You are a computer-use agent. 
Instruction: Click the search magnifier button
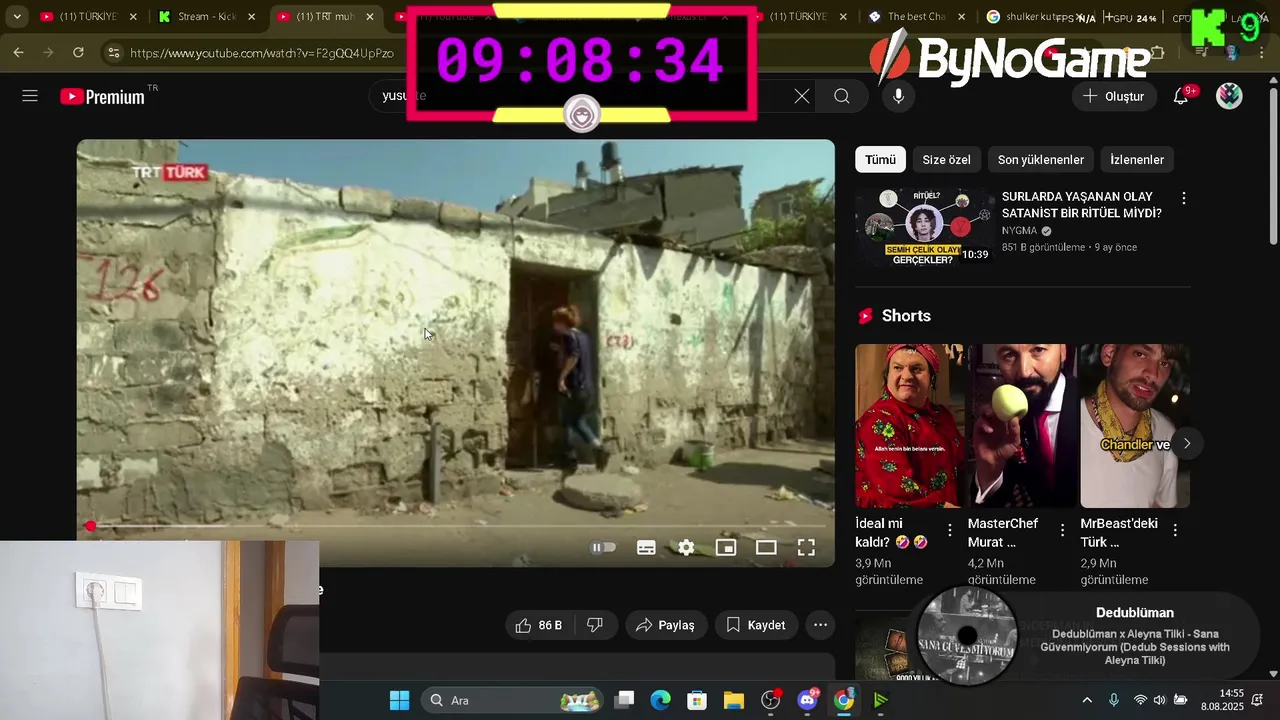tap(842, 96)
